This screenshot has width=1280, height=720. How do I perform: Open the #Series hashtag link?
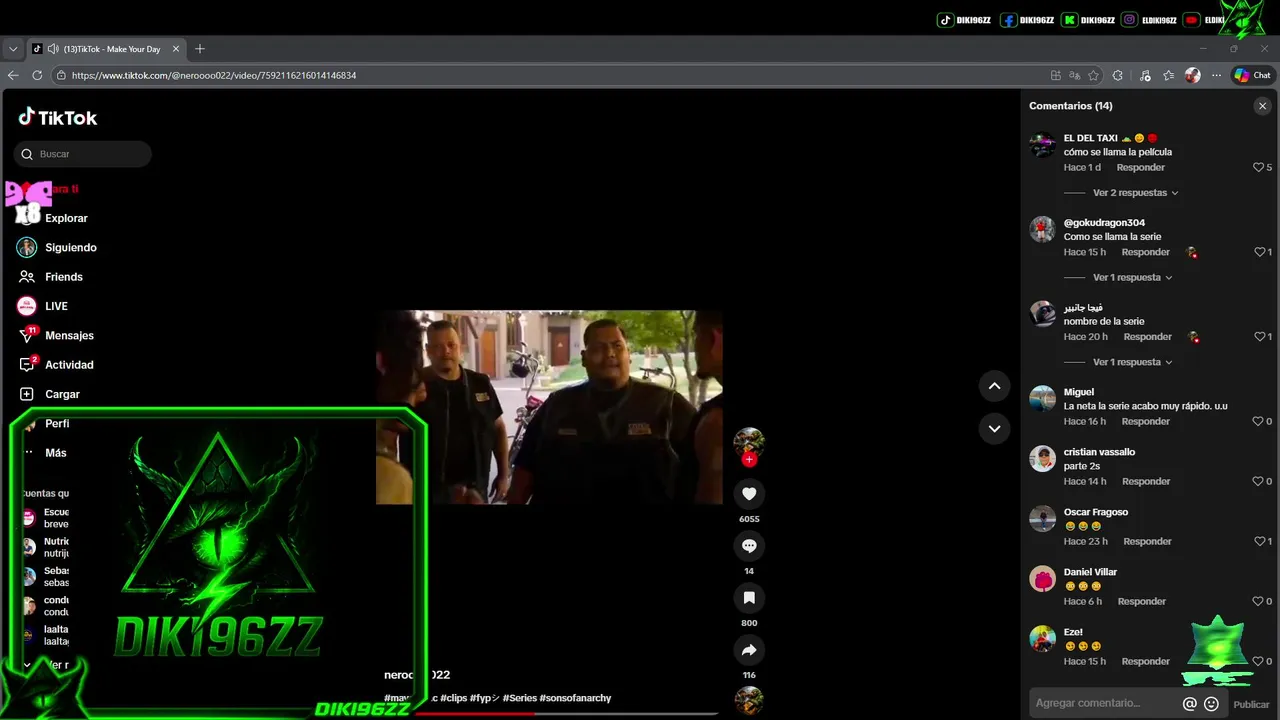[520, 698]
